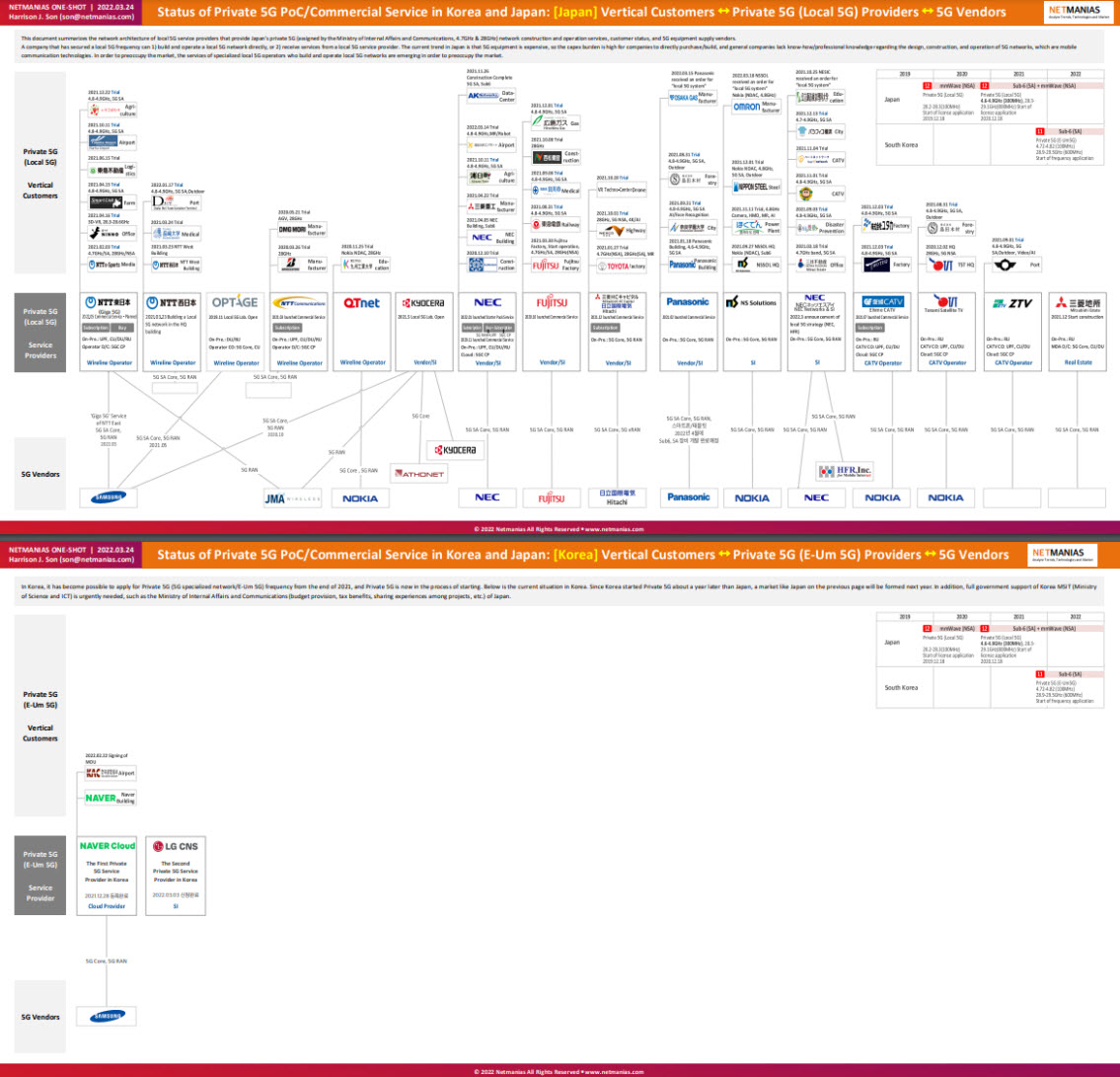Click the NTT East provider logo

[108, 303]
